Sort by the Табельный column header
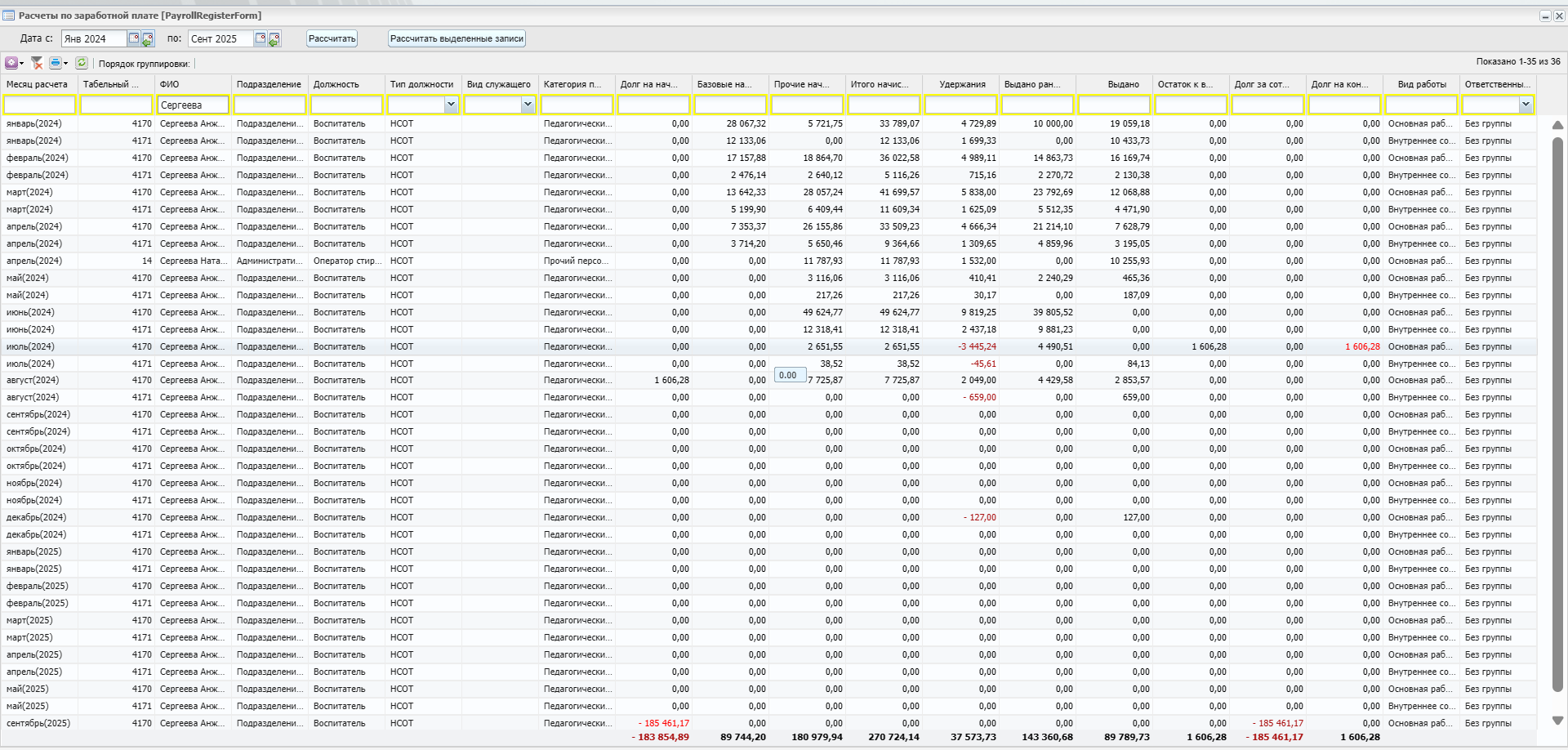1568x750 pixels. coord(116,84)
